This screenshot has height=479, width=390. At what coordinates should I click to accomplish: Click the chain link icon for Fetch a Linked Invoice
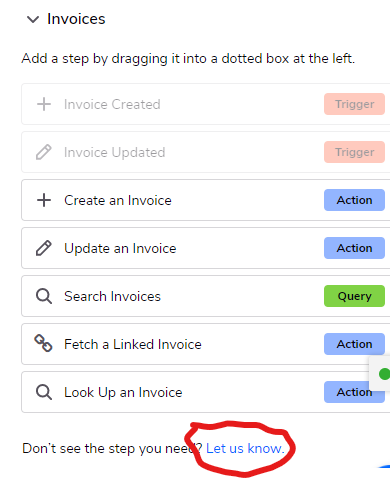tap(44, 344)
